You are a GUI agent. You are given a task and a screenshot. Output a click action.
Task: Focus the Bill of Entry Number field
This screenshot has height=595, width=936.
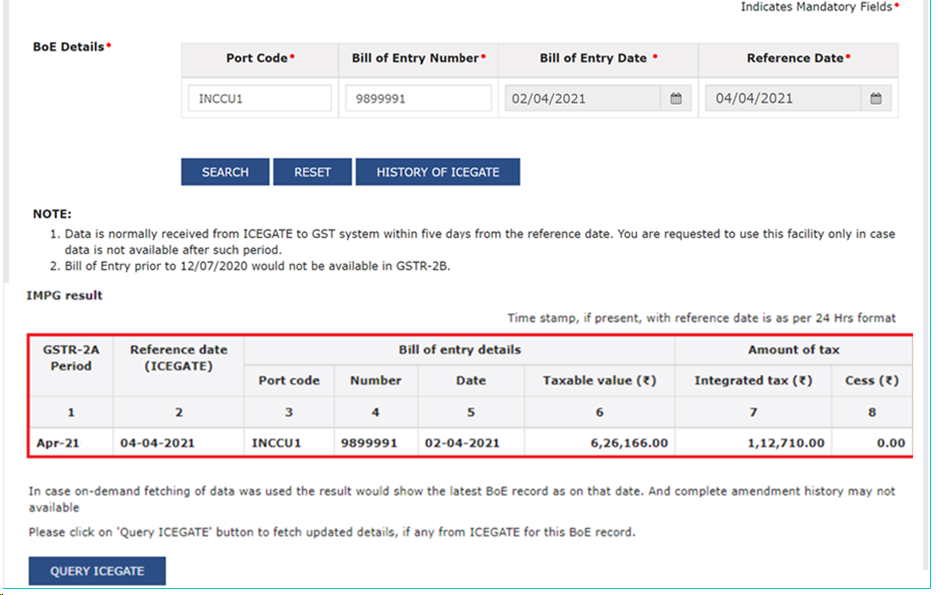coord(418,98)
